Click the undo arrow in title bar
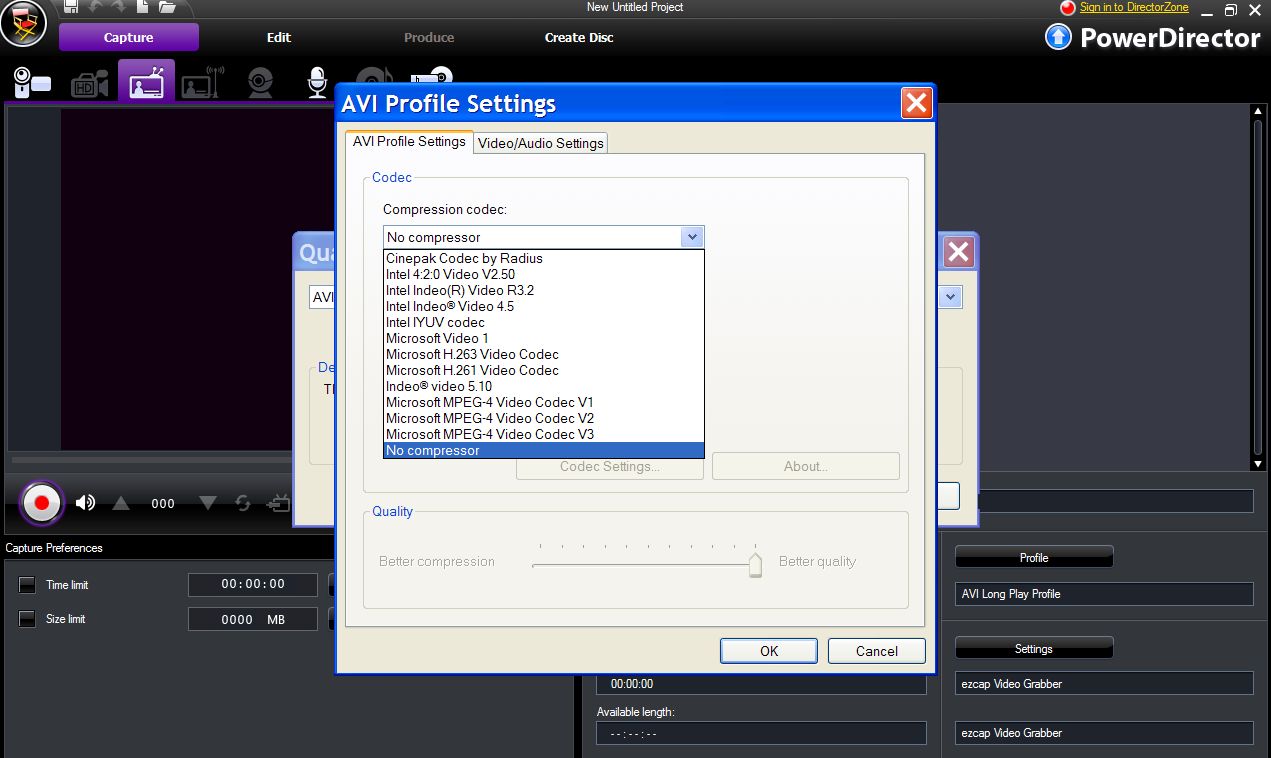This screenshot has height=758, width=1271. coord(96,7)
